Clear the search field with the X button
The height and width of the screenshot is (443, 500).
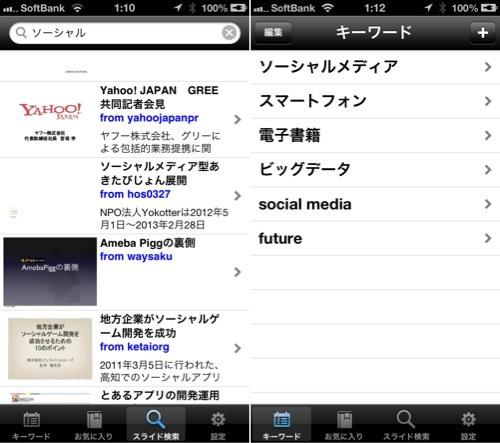coord(229,33)
